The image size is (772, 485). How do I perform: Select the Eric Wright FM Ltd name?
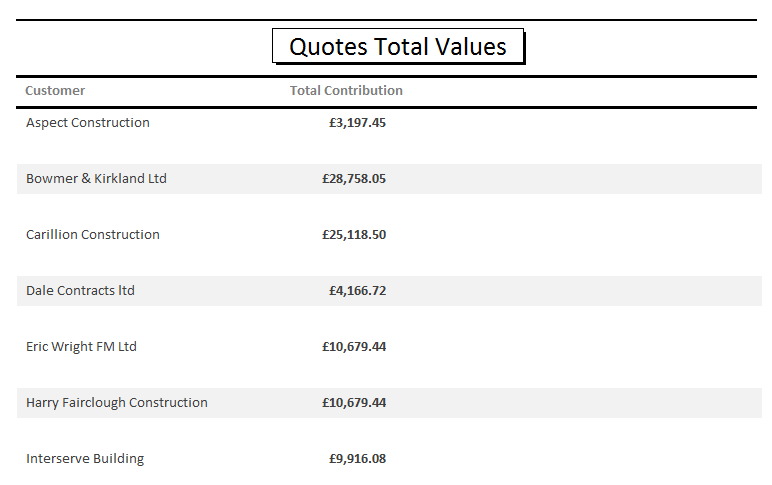click(81, 347)
